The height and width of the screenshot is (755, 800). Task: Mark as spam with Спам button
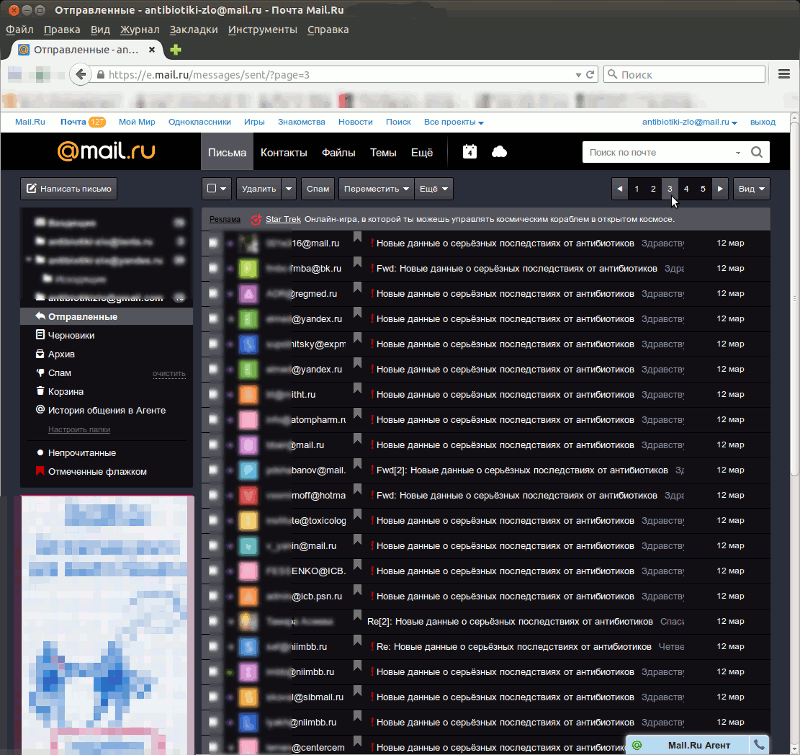(318, 189)
